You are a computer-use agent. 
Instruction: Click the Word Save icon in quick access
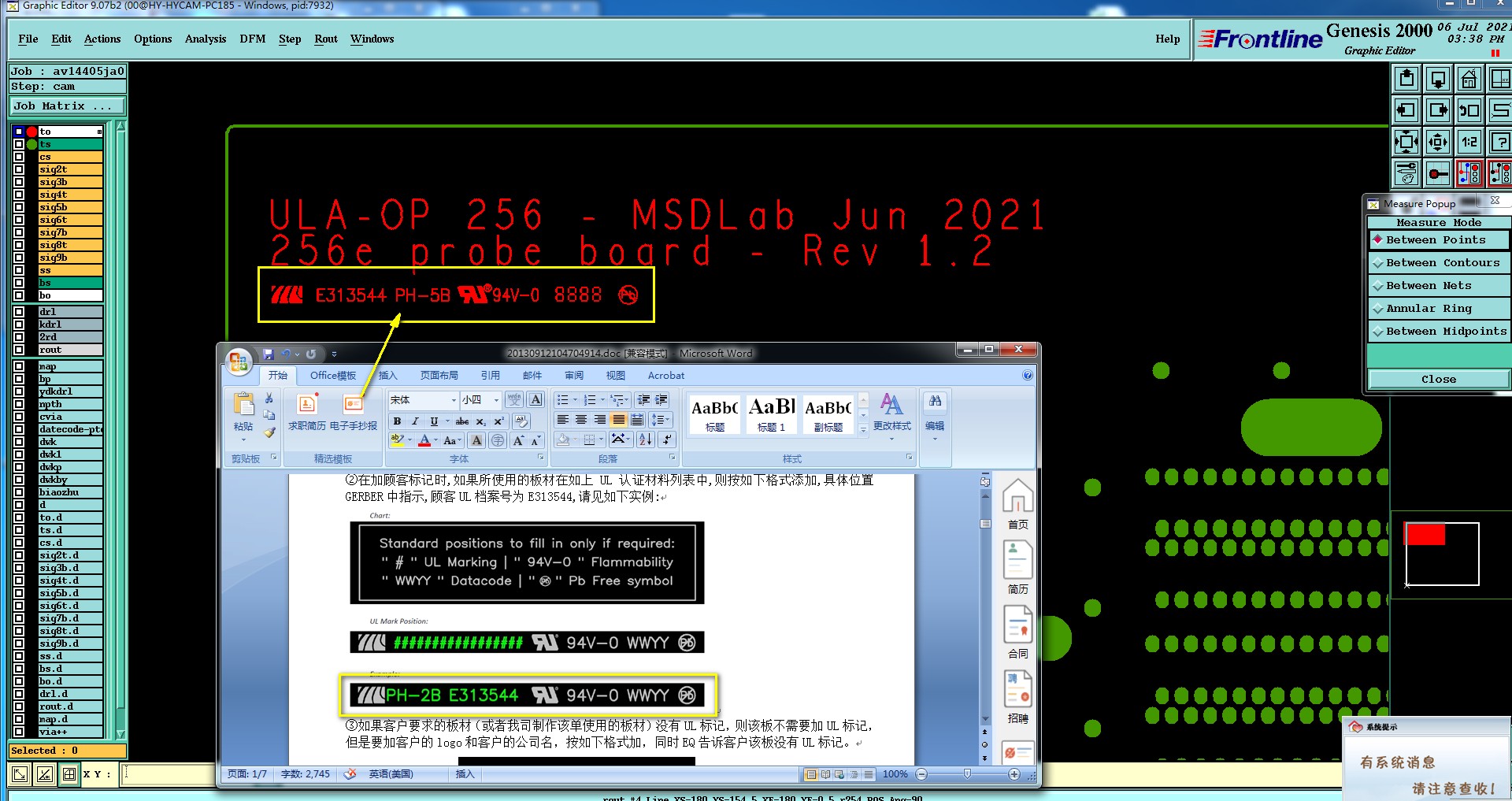(x=269, y=354)
